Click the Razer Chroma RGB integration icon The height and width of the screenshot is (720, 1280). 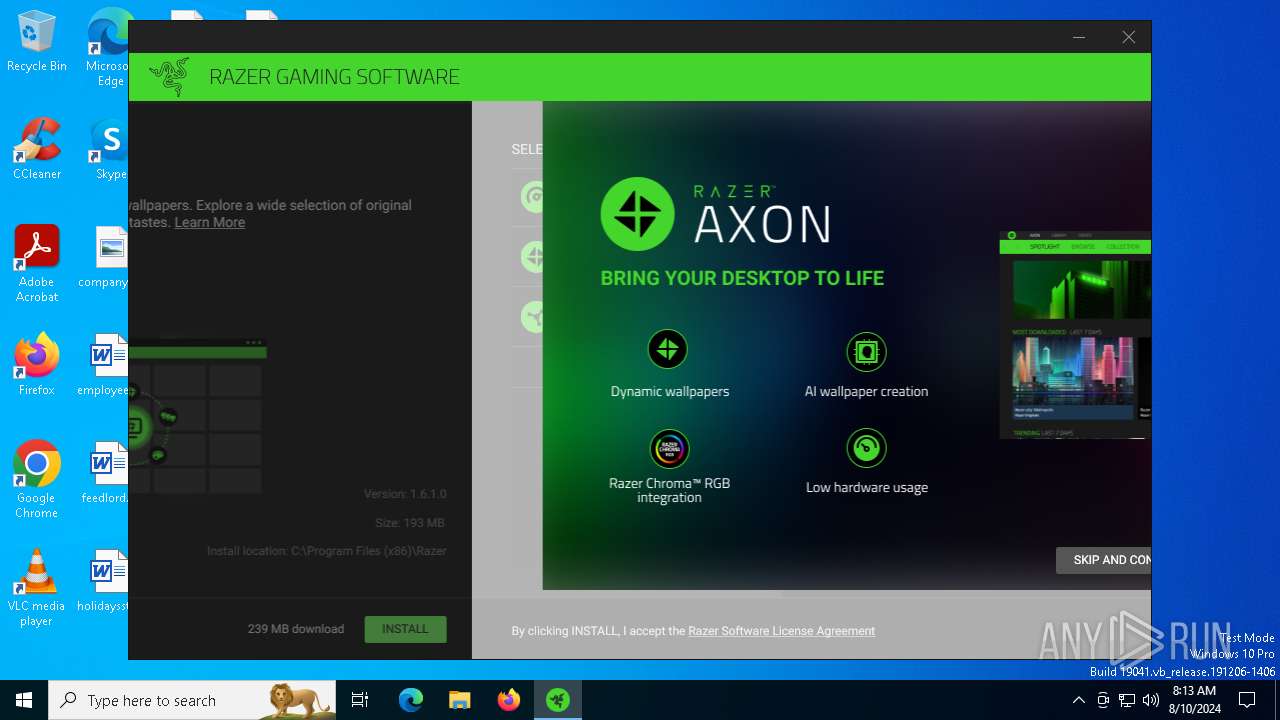669,449
